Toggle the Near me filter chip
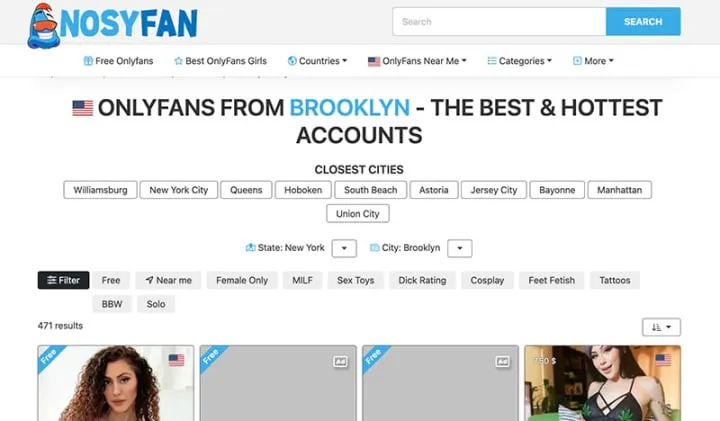Screen dimensions: 720x421 point(169,280)
